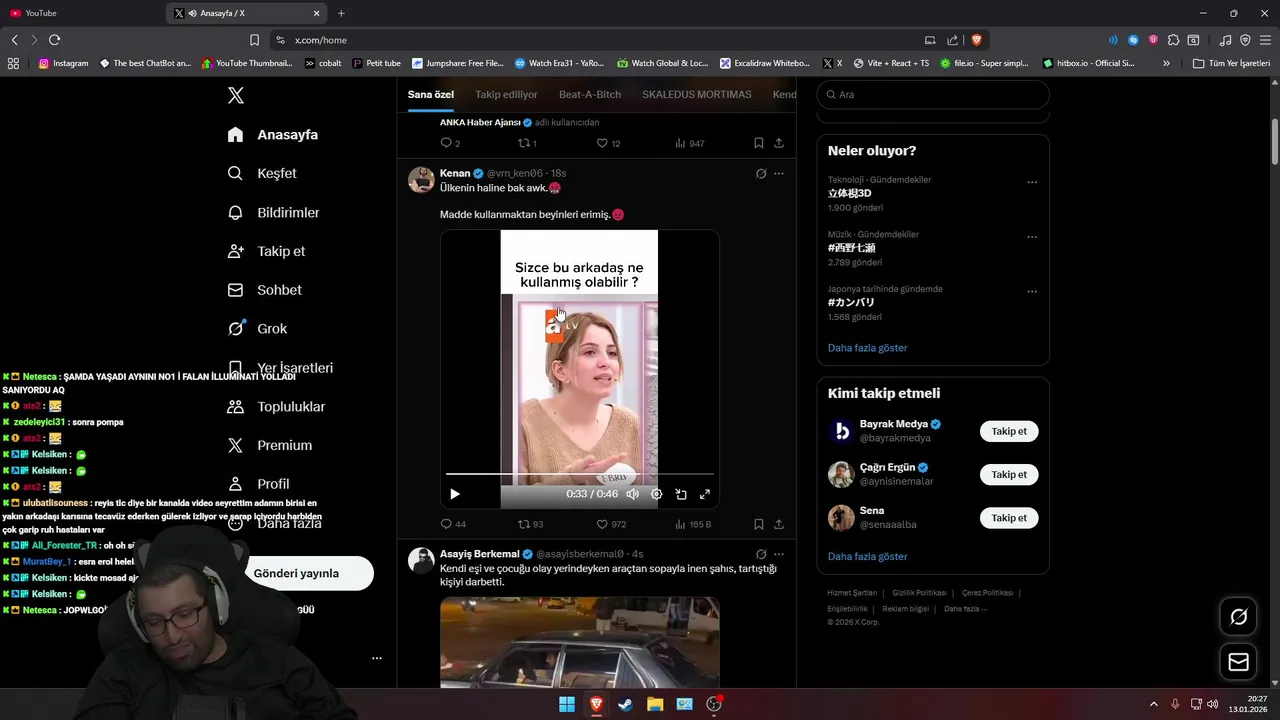
Task: View analytics of Kenan's post (165 B)
Action: [693, 524]
